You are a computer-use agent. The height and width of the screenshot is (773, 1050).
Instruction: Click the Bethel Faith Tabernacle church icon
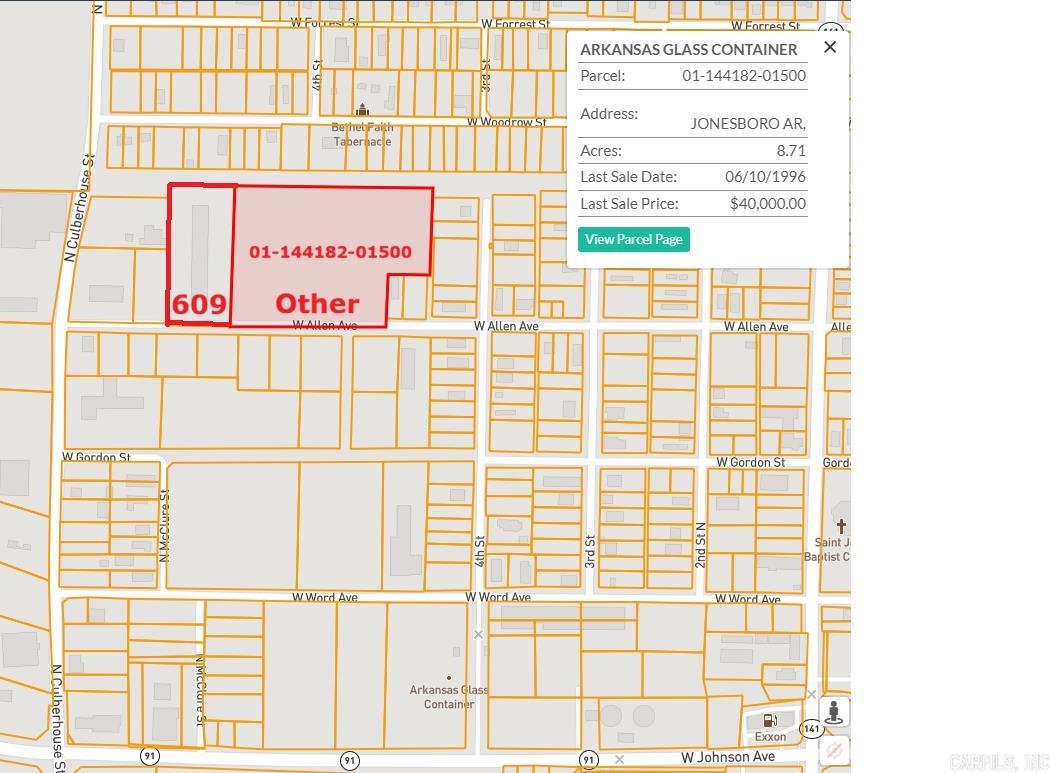[x=362, y=110]
